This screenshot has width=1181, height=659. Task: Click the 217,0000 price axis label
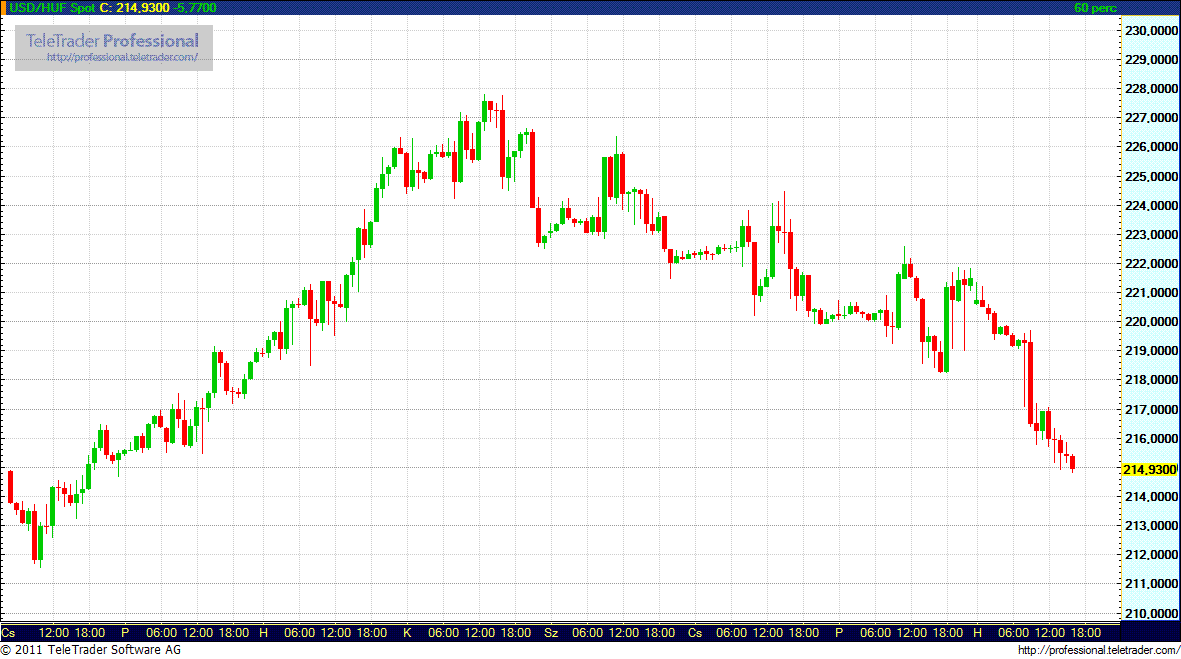(1151, 410)
